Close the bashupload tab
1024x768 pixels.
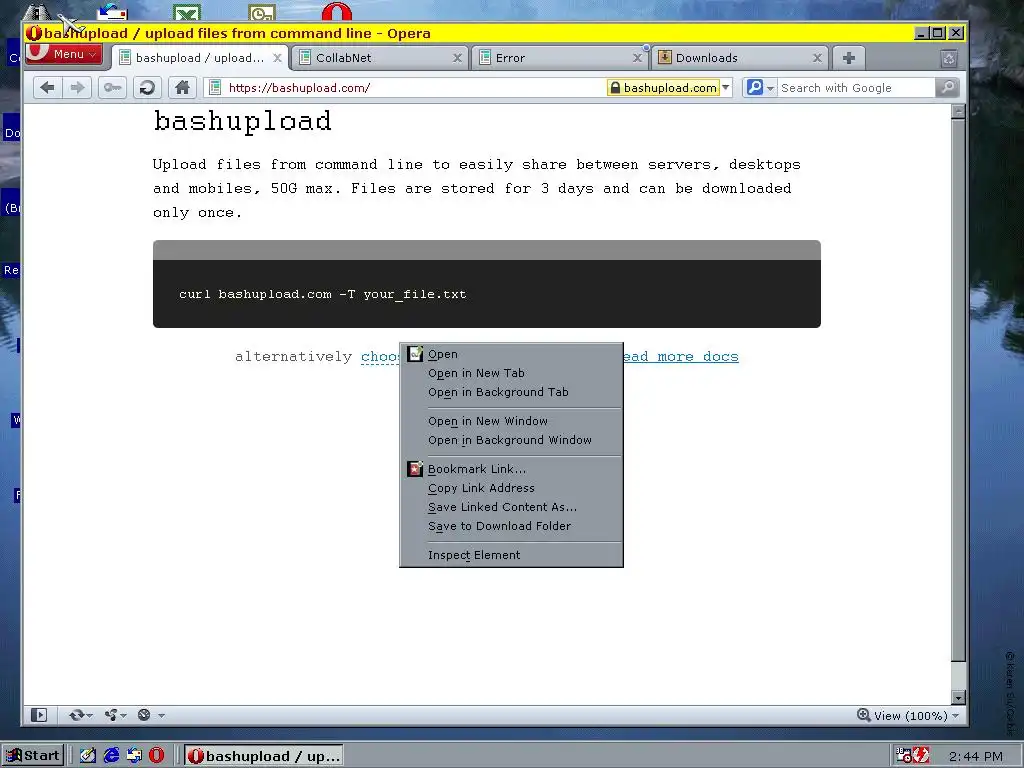pyautogui.click(x=278, y=58)
